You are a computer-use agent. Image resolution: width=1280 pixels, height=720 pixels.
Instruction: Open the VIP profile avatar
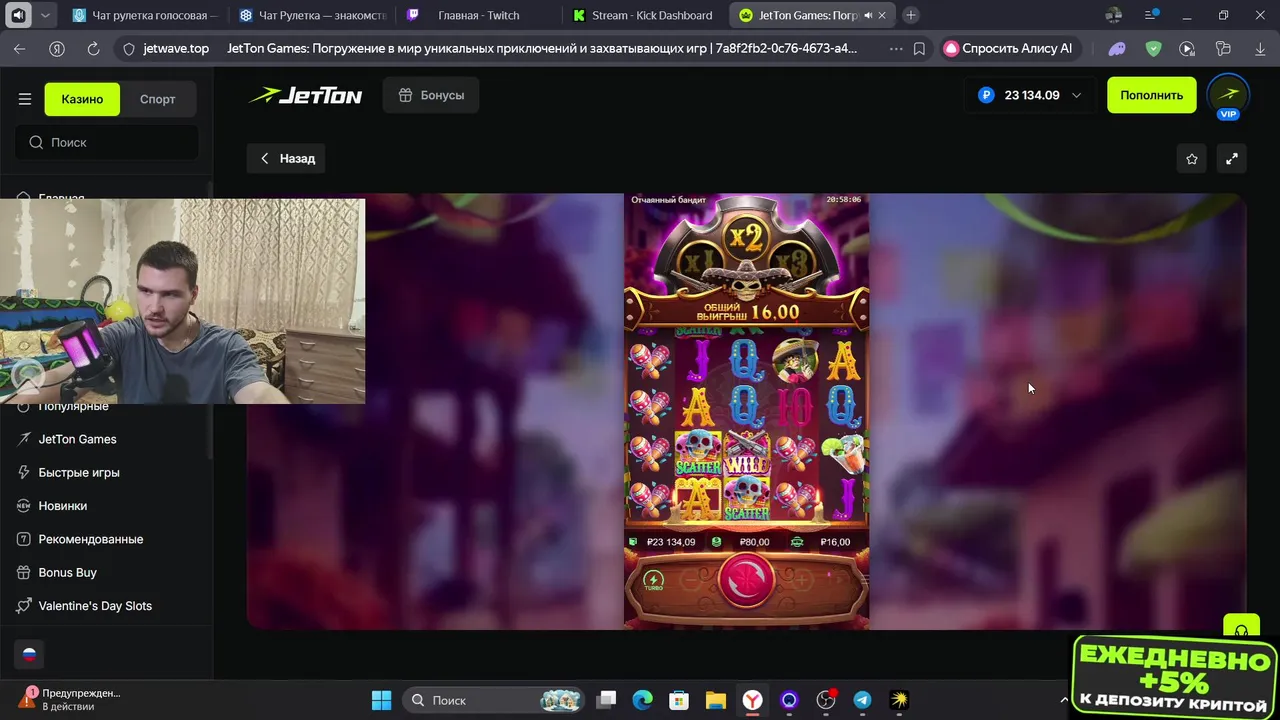[1228, 96]
